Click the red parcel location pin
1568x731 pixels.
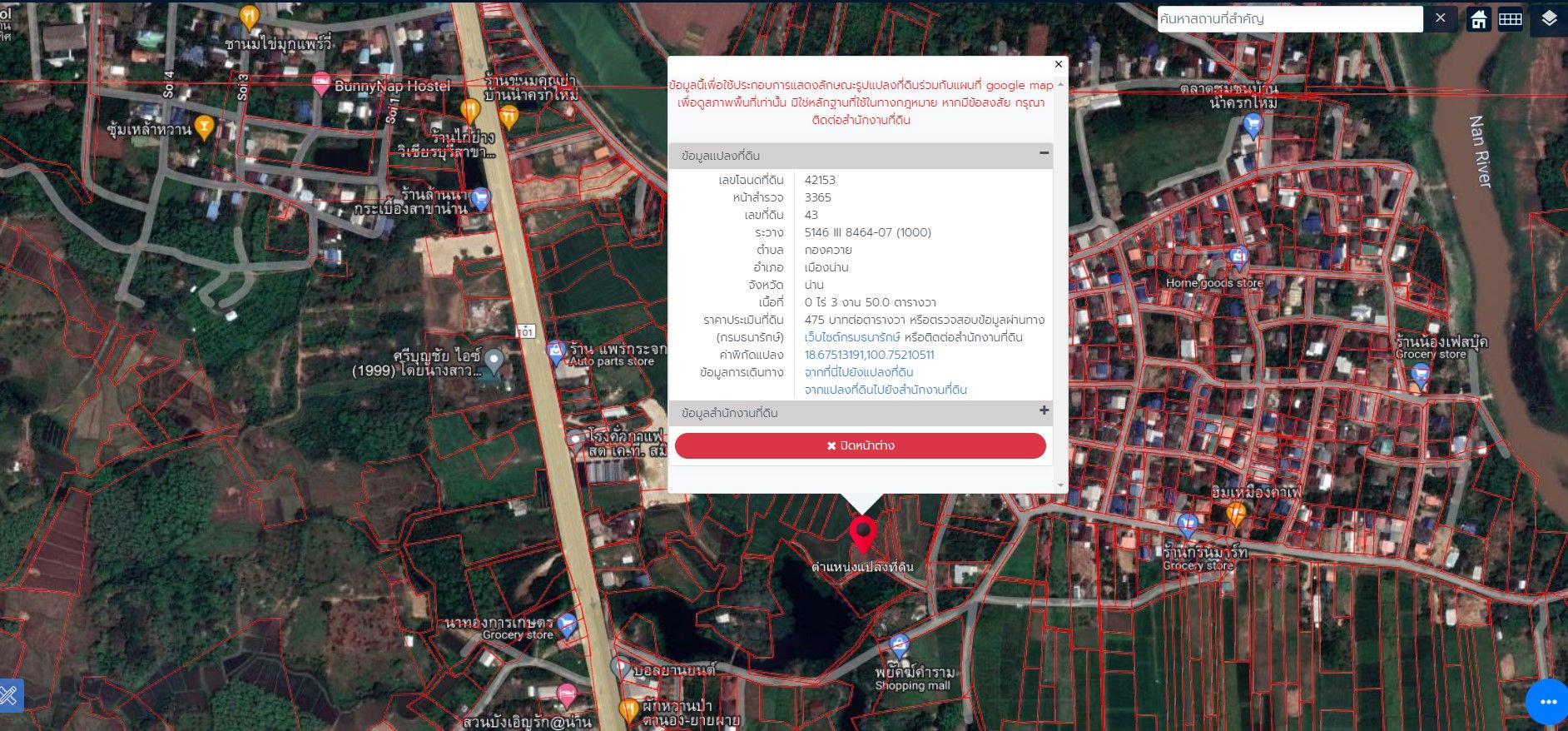pos(863,535)
